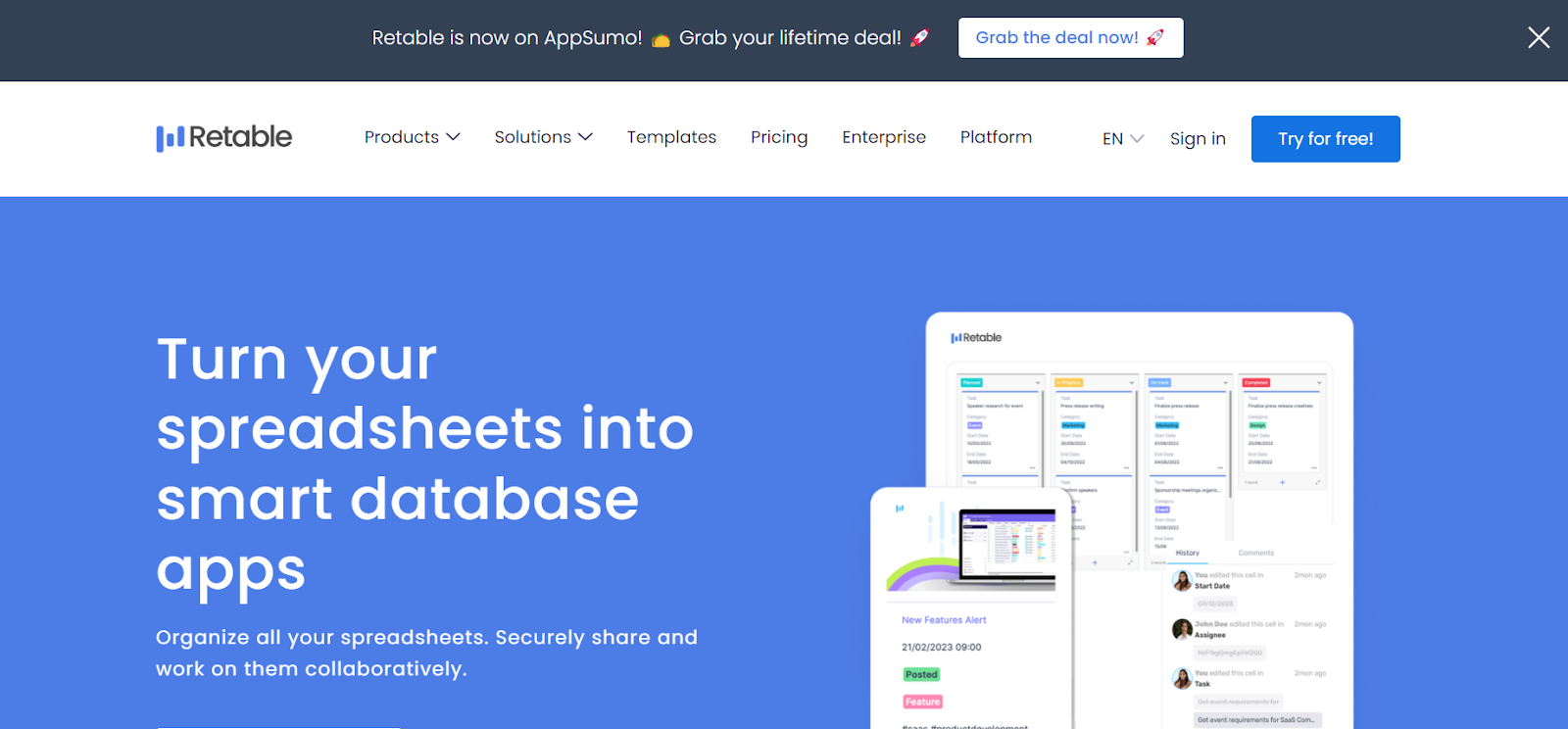Viewport: 1568px width, 729px height.
Task: Click the 'Organize all your spreadsheets' subheading
Action: click(426, 653)
